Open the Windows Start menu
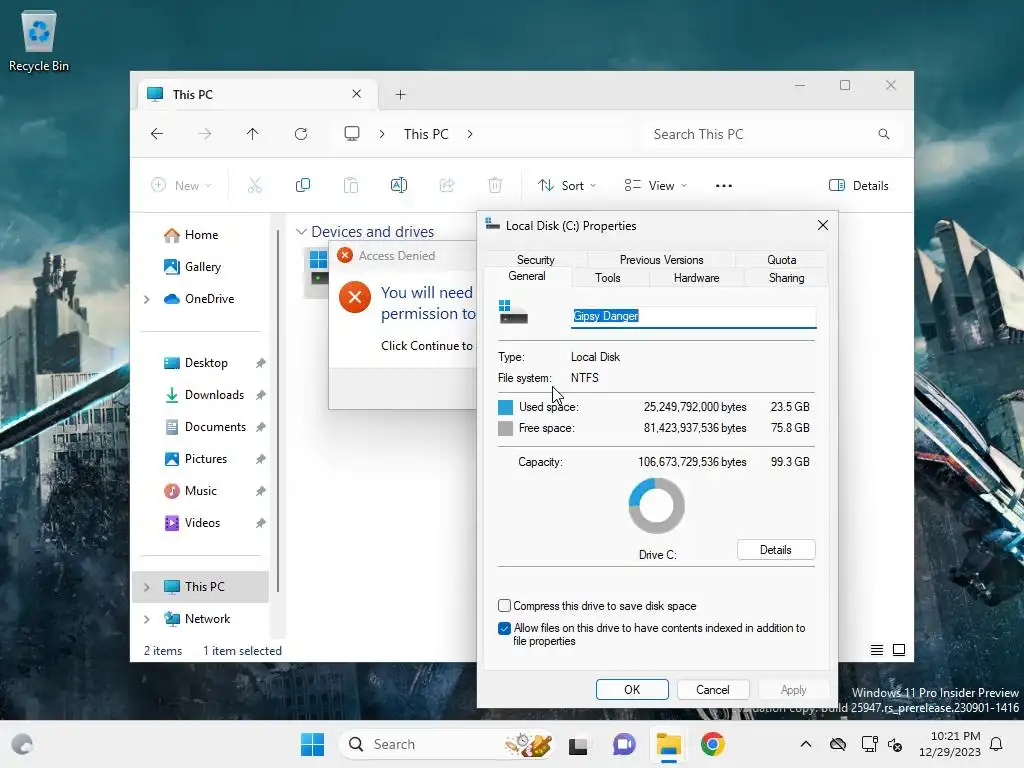The image size is (1024, 768). 312,744
